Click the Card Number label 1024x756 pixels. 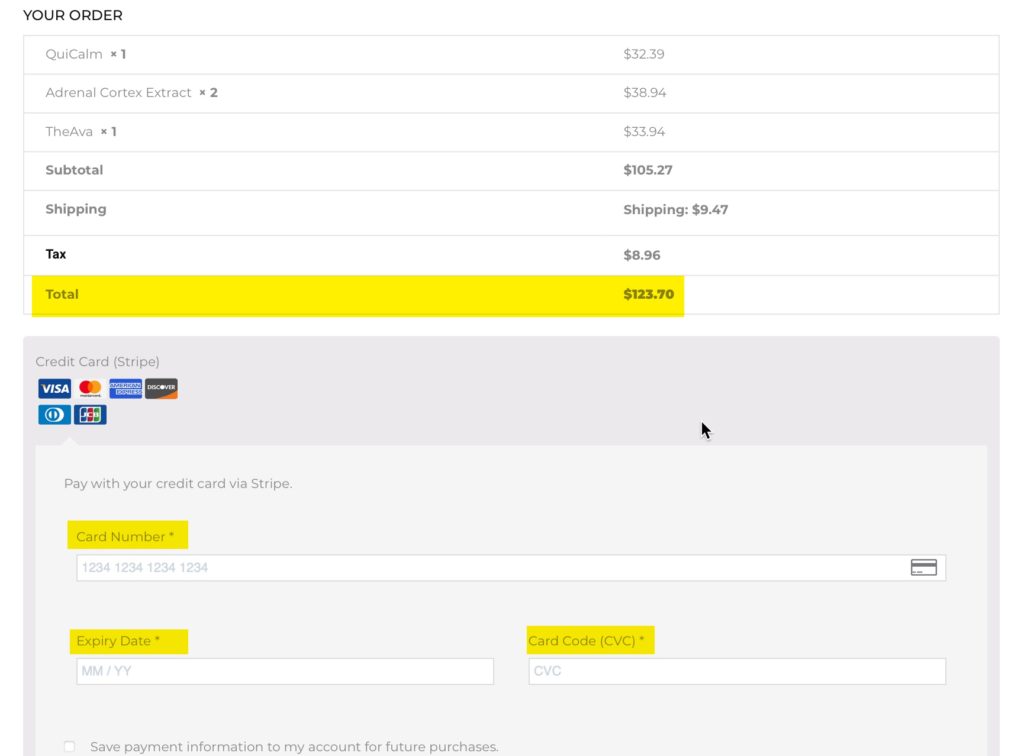pyautogui.click(x=125, y=537)
